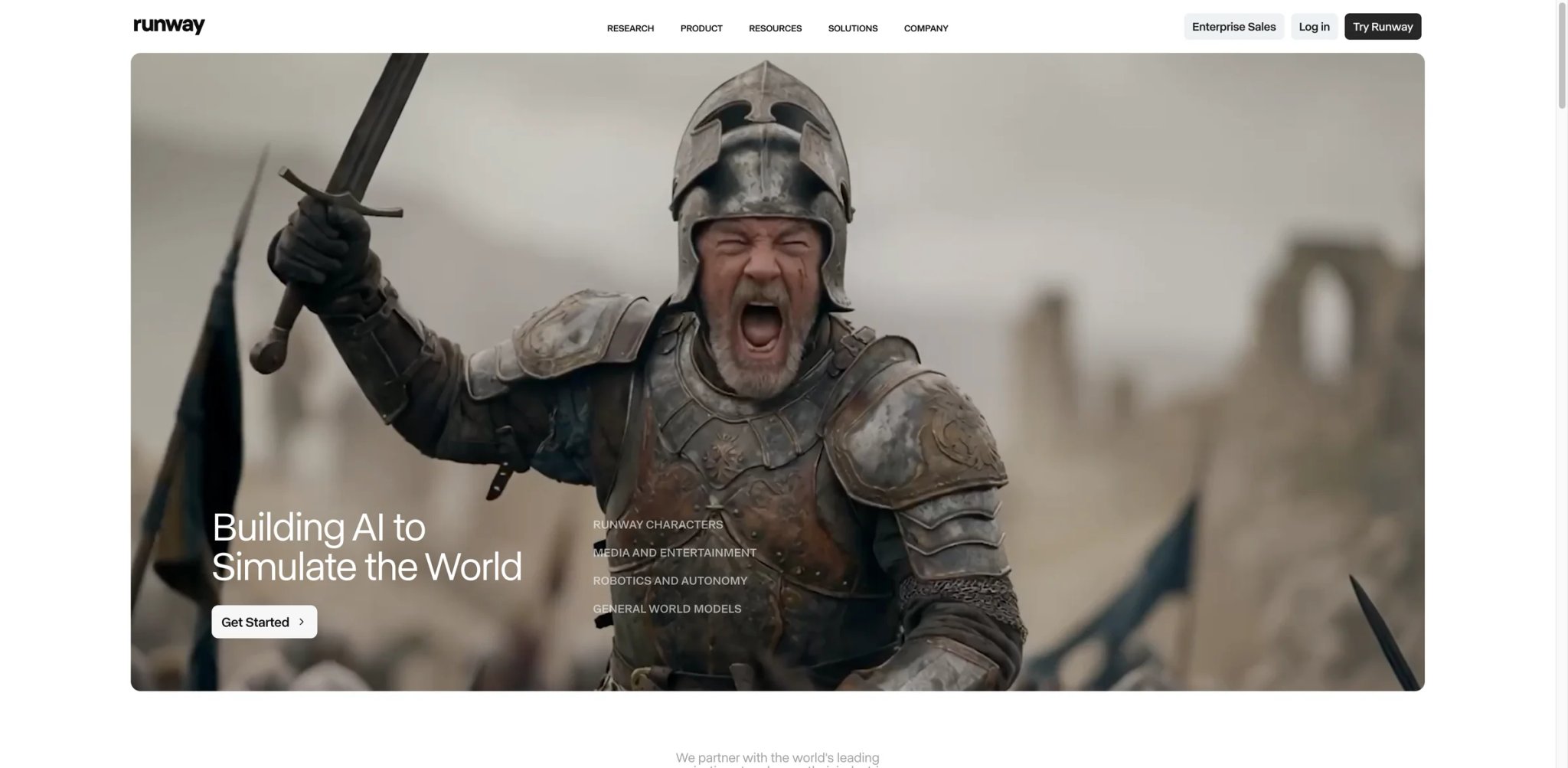
Task: Select the Robotics and Autonomy slide
Action: tap(670, 581)
